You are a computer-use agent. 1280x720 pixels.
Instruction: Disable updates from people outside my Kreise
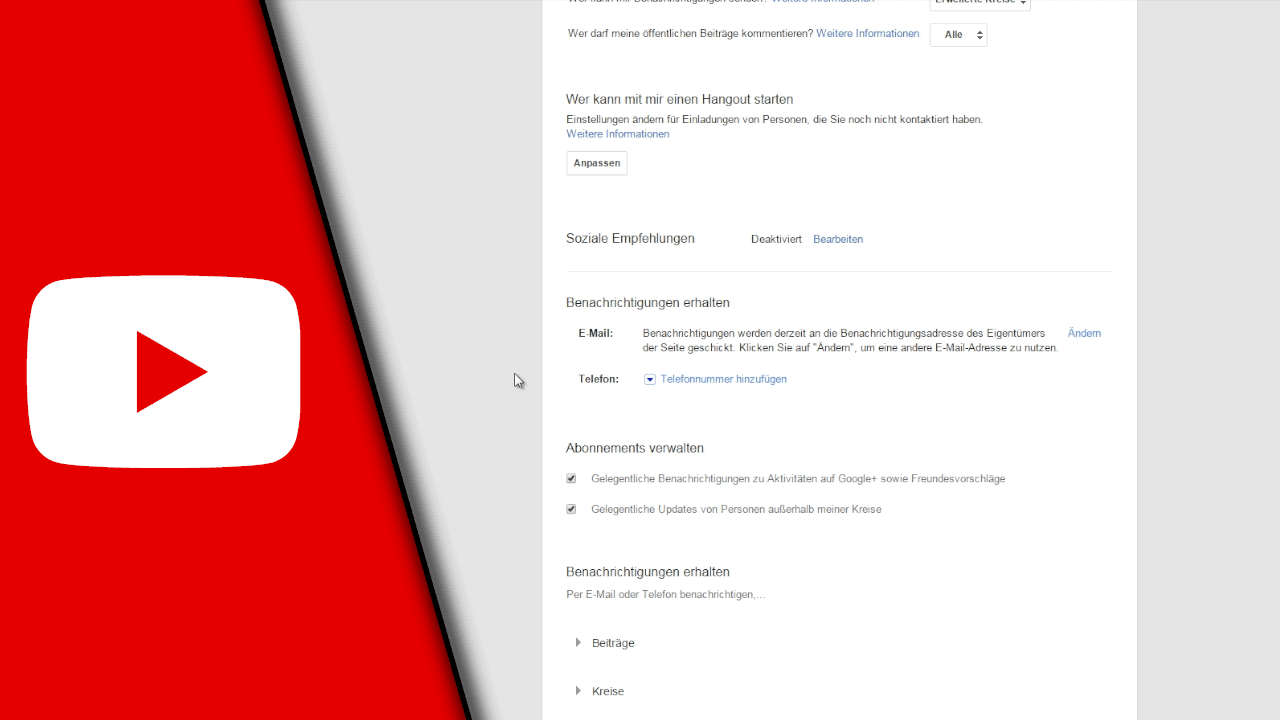(571, 509)
